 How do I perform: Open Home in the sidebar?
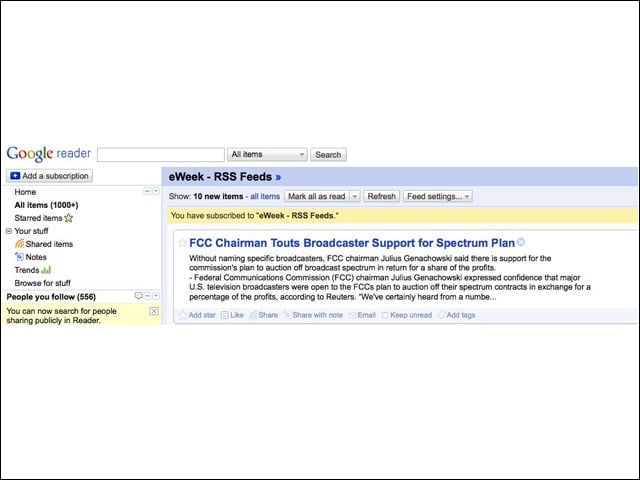coord(25,192)
